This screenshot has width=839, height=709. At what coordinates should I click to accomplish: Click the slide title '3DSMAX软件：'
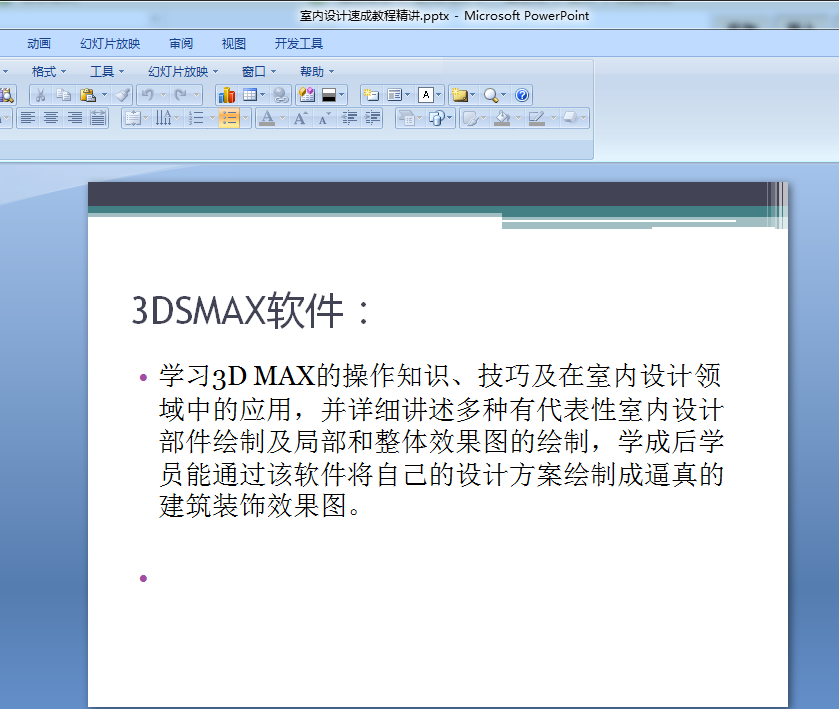pos(250,311)
